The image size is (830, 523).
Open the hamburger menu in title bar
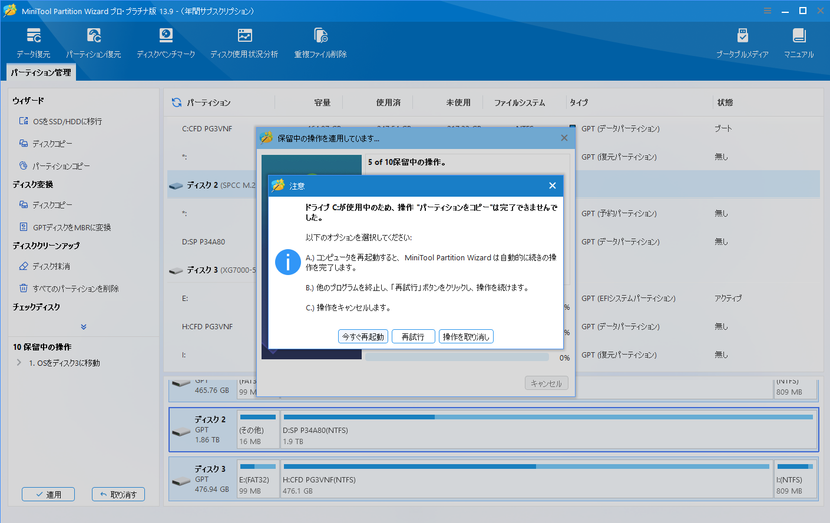coord(768,11)
